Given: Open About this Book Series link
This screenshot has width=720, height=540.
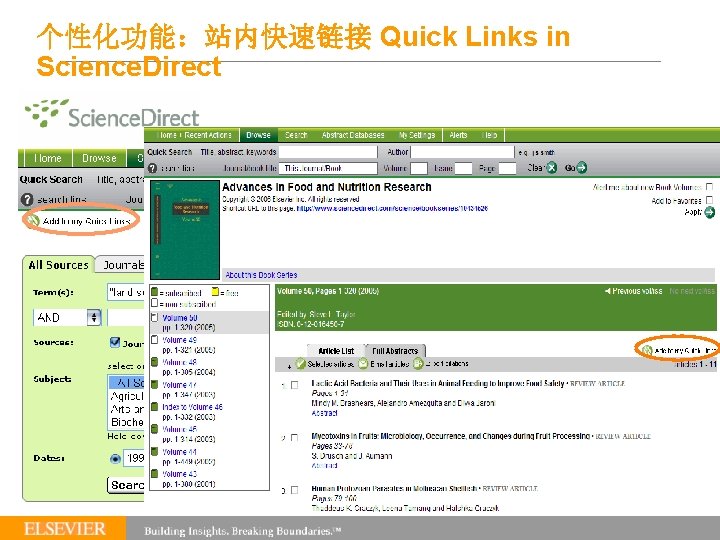Looking at the screenshot, I should 261,275.
